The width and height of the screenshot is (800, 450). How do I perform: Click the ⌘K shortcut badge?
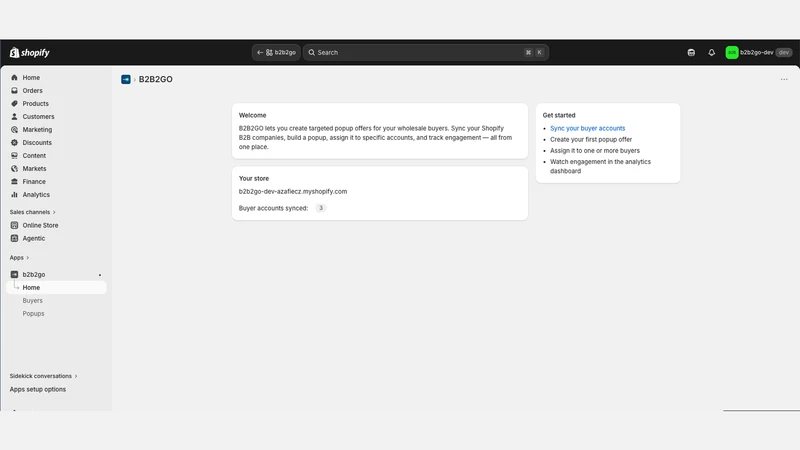(534, 53)
